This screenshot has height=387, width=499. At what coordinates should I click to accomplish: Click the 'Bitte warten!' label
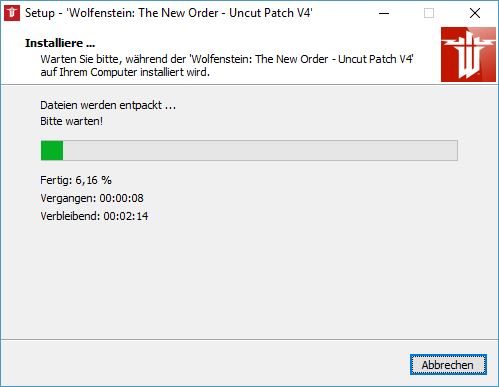(x=72, y=121)
